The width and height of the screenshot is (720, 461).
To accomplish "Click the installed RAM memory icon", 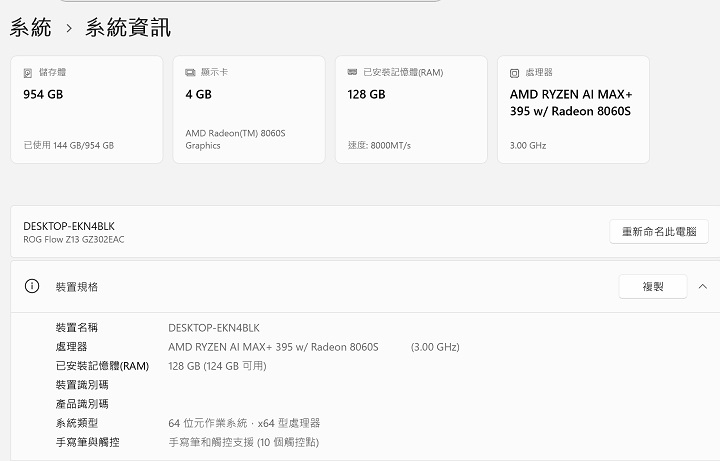I will point(352,72).
